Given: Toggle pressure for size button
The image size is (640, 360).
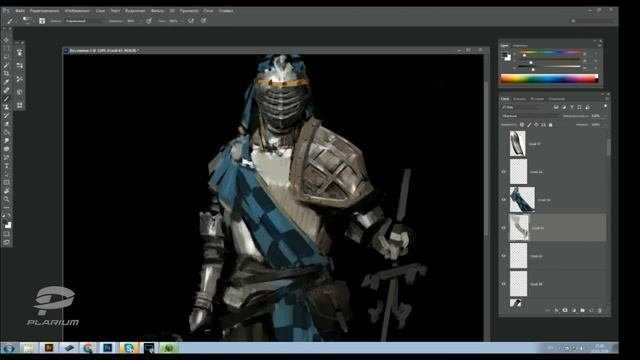Looking at the screenshot, I should point(203,20).
